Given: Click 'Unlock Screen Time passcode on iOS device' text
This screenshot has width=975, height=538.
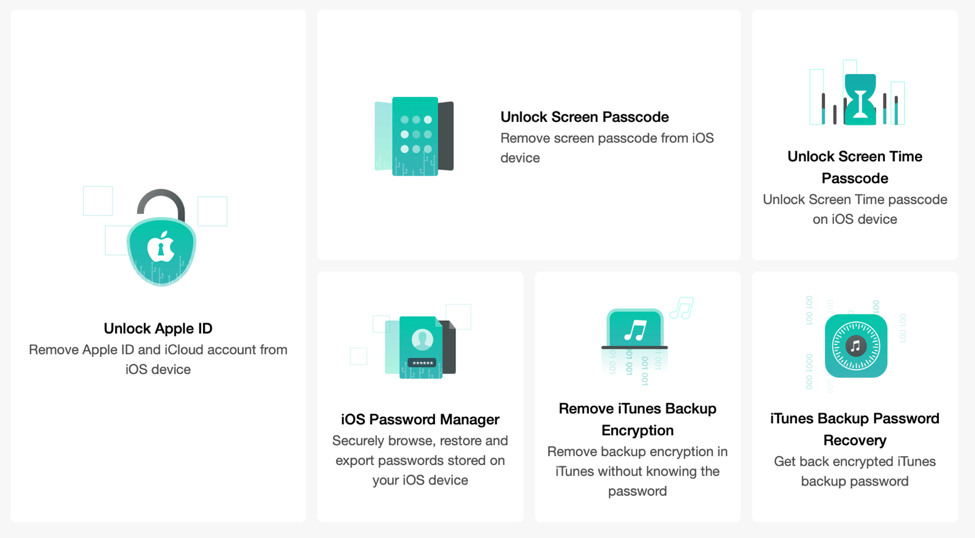Looking at the screenshot, I should 854,210.
